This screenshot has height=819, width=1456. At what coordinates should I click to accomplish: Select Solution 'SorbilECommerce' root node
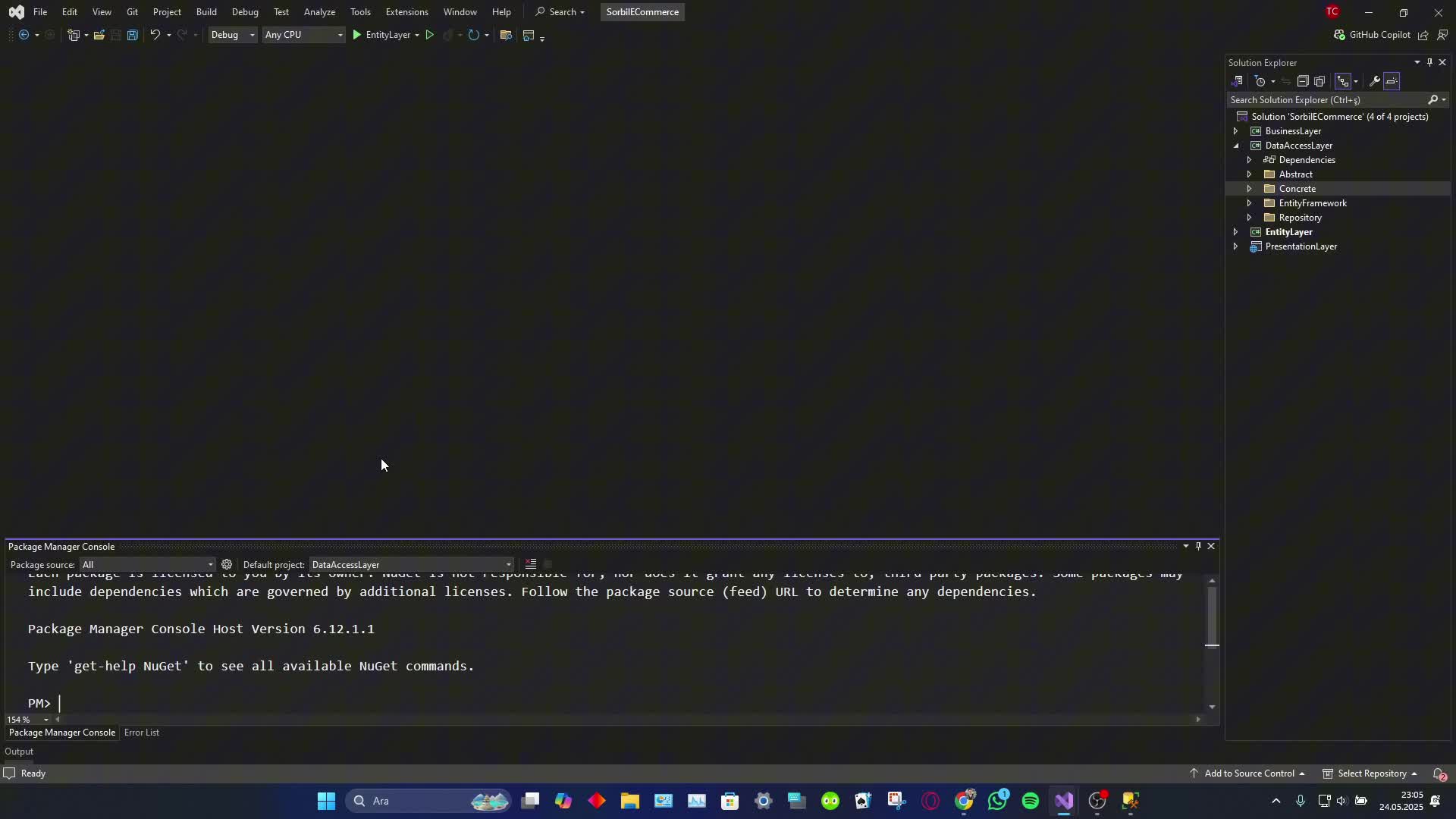pos(1339,117)
